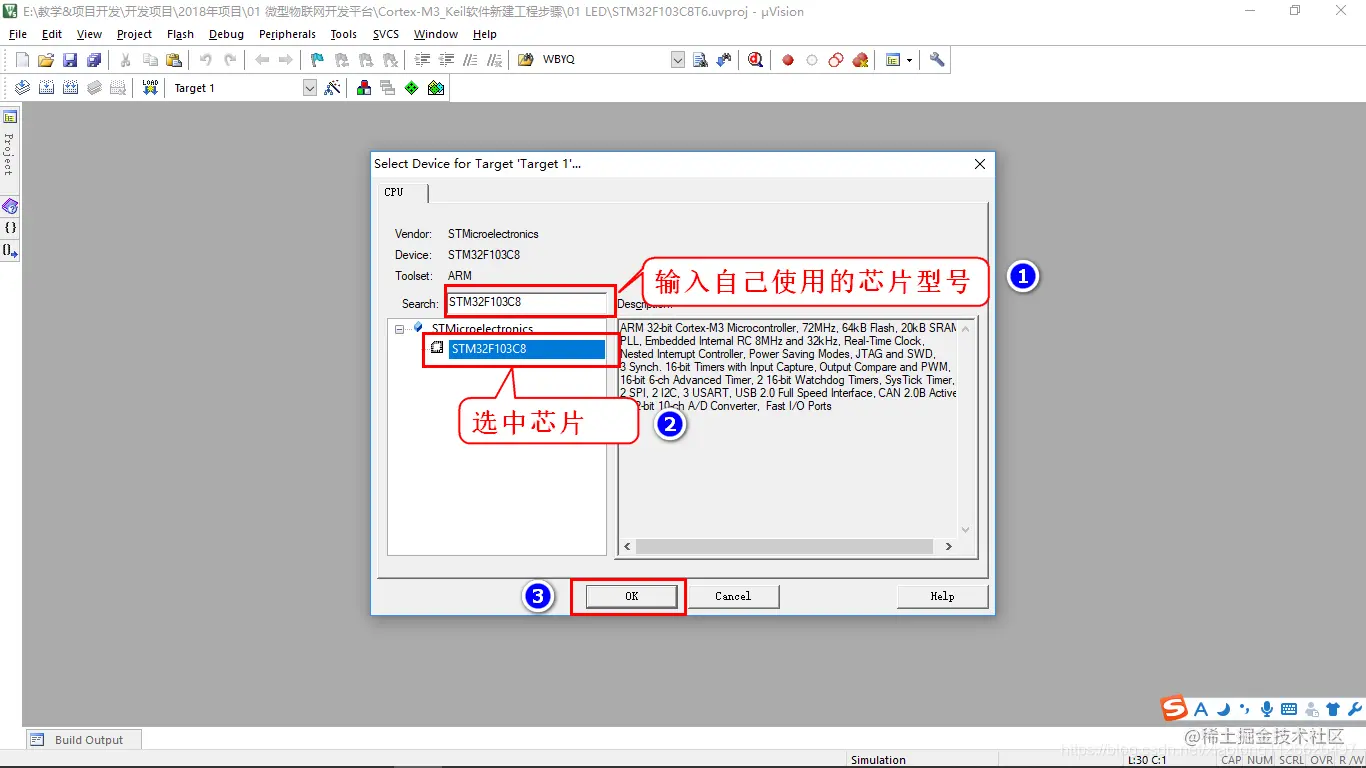Click the Undo arrow icon
This screenshot has height=768, width=1366.
(x=206, y=60)
